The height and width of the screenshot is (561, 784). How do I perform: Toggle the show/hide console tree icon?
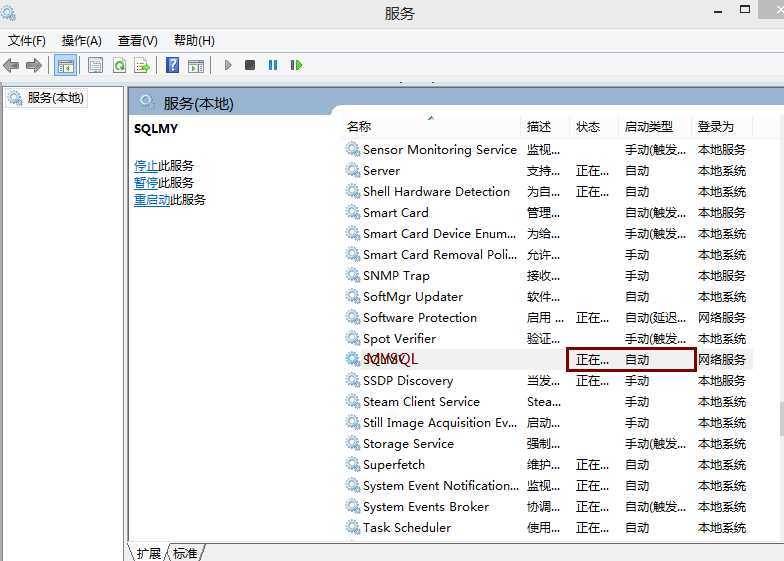click(66, 66)
